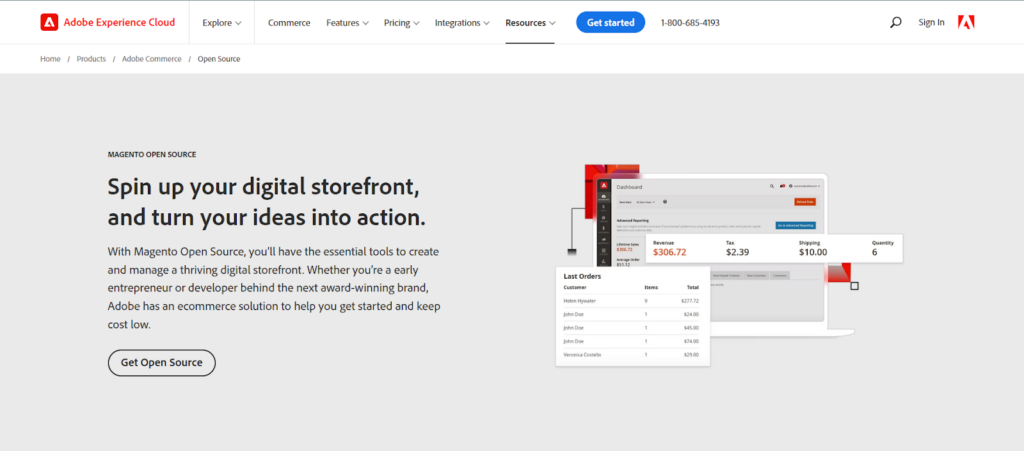The image size is (1024, 451).
Task: Click the Dashboard title in illustration
Action: click(x=629, y=187)
